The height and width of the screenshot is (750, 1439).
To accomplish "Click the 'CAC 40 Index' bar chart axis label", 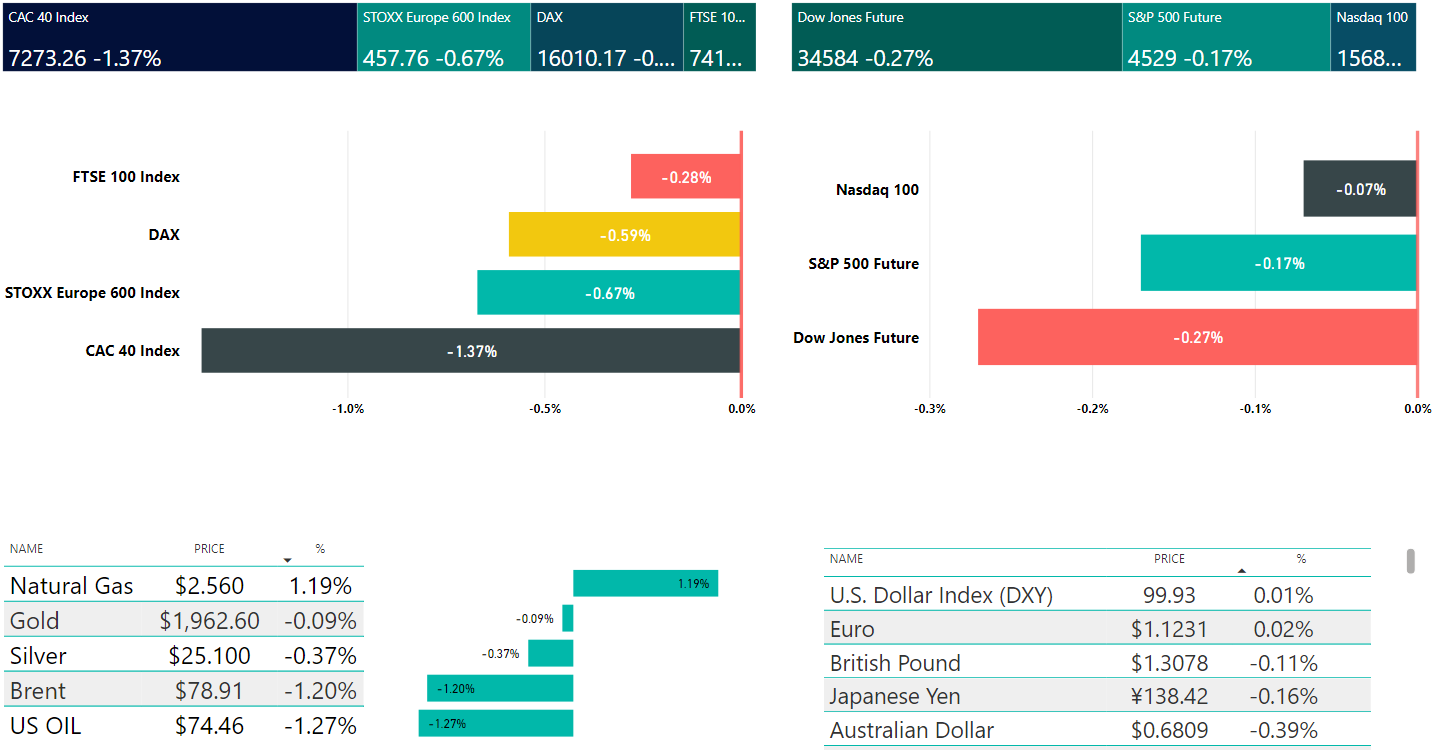I will tap(133, 351).
